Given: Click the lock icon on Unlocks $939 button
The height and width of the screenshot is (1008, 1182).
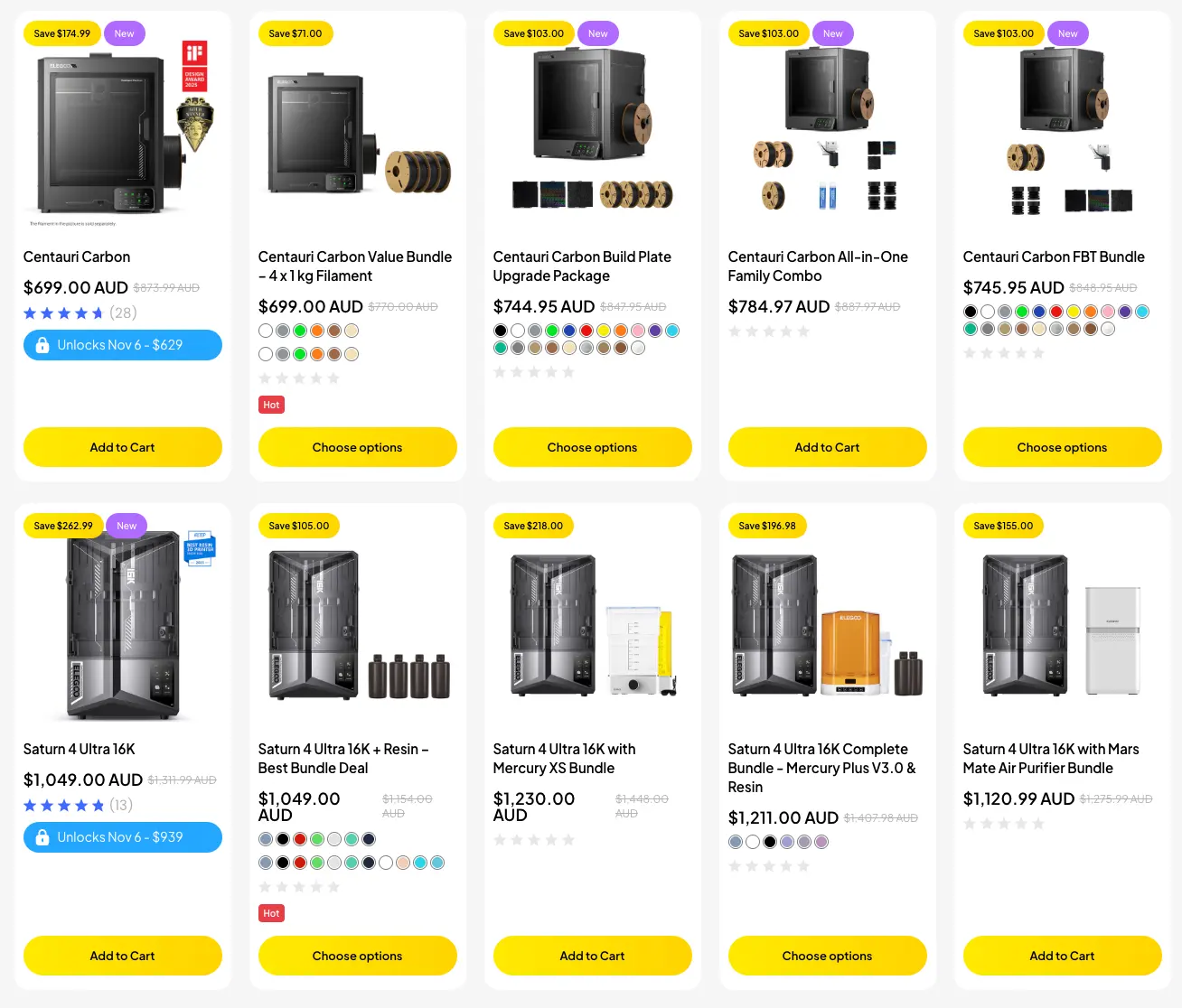Looking at the screenshot, I should [42, 837].
